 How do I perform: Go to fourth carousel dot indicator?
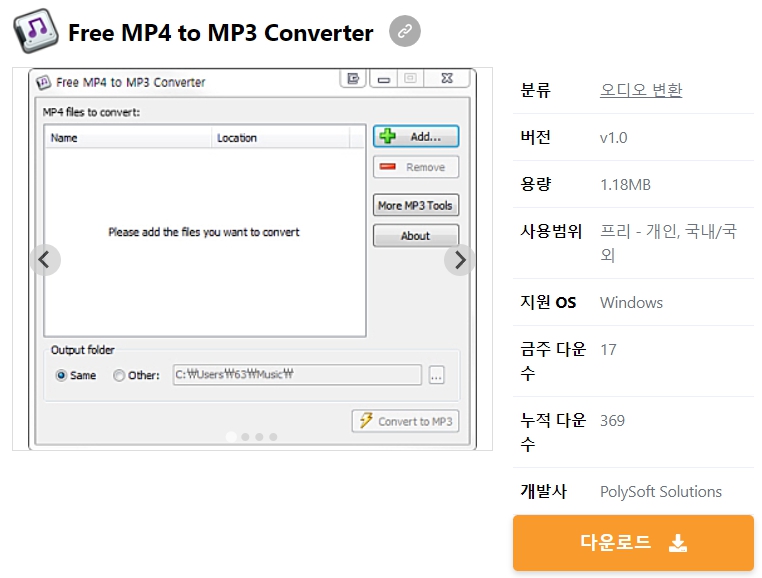[274, 437]
